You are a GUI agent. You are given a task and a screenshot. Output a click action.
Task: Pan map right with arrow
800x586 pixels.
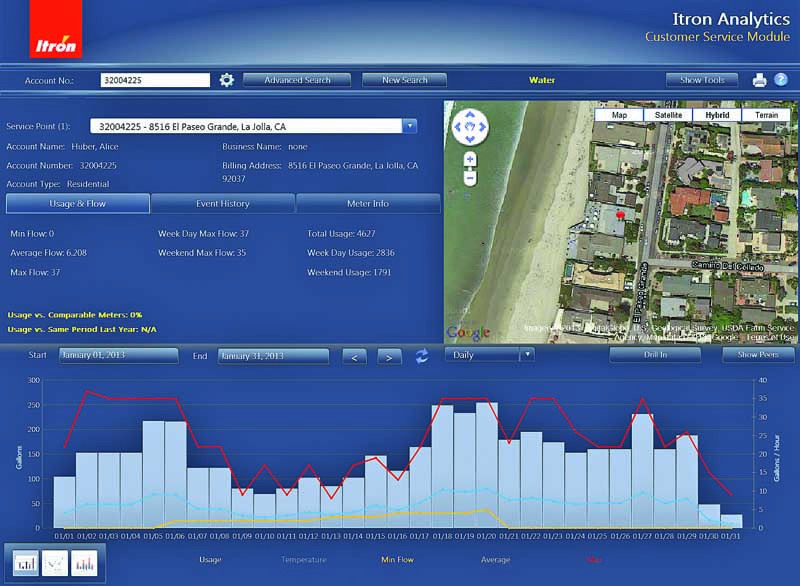483,126
